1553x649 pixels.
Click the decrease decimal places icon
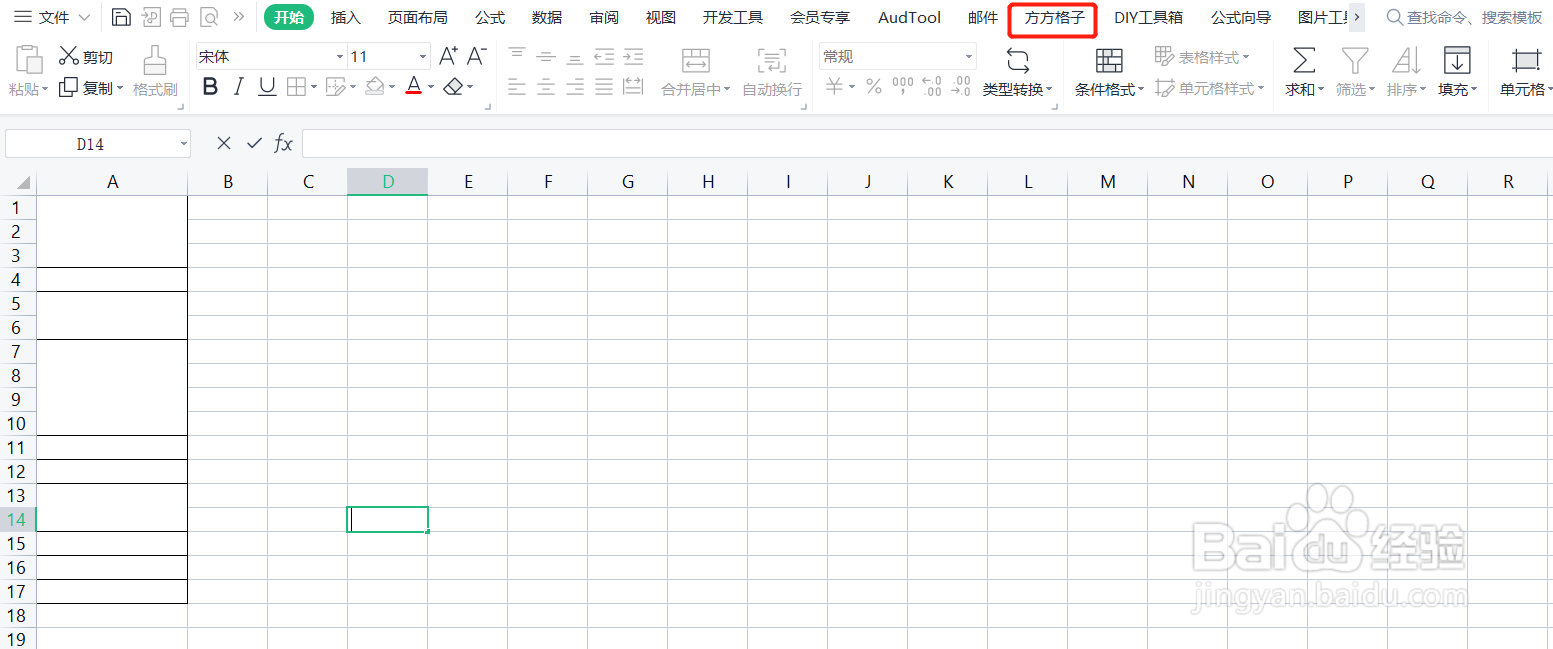(x=961, y=87)
